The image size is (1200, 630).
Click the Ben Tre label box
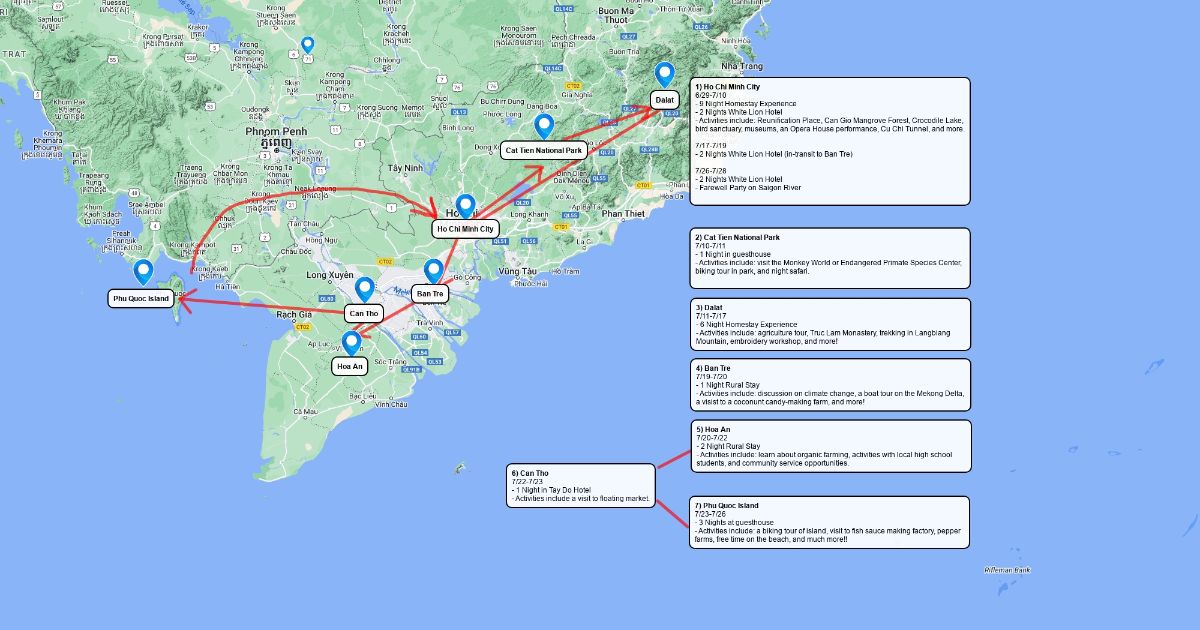click(x=431, y=294)
